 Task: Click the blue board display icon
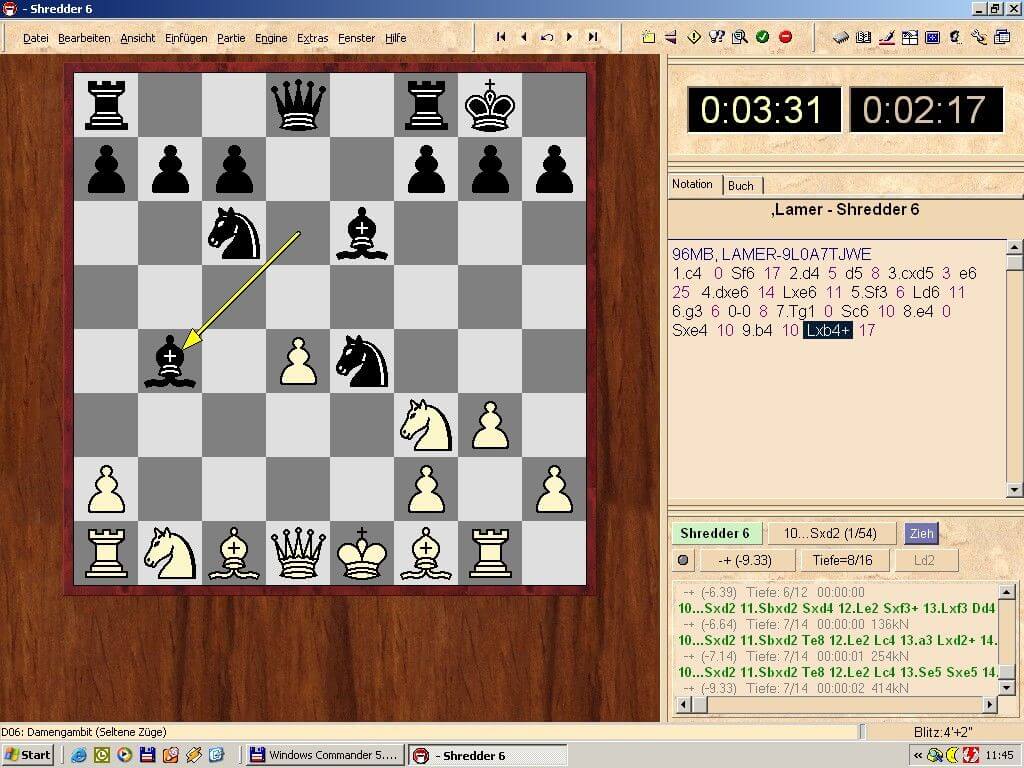pos(932,37)
